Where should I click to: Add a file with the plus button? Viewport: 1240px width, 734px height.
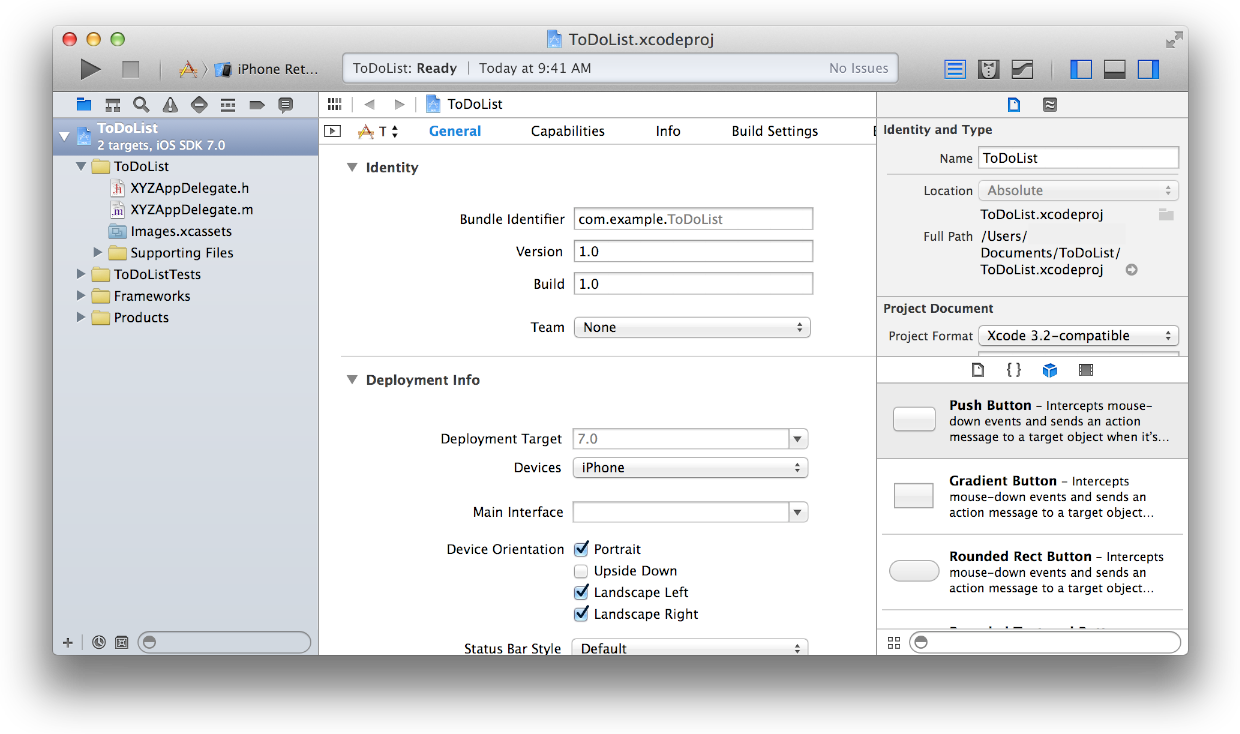click(x=68, y=642)
